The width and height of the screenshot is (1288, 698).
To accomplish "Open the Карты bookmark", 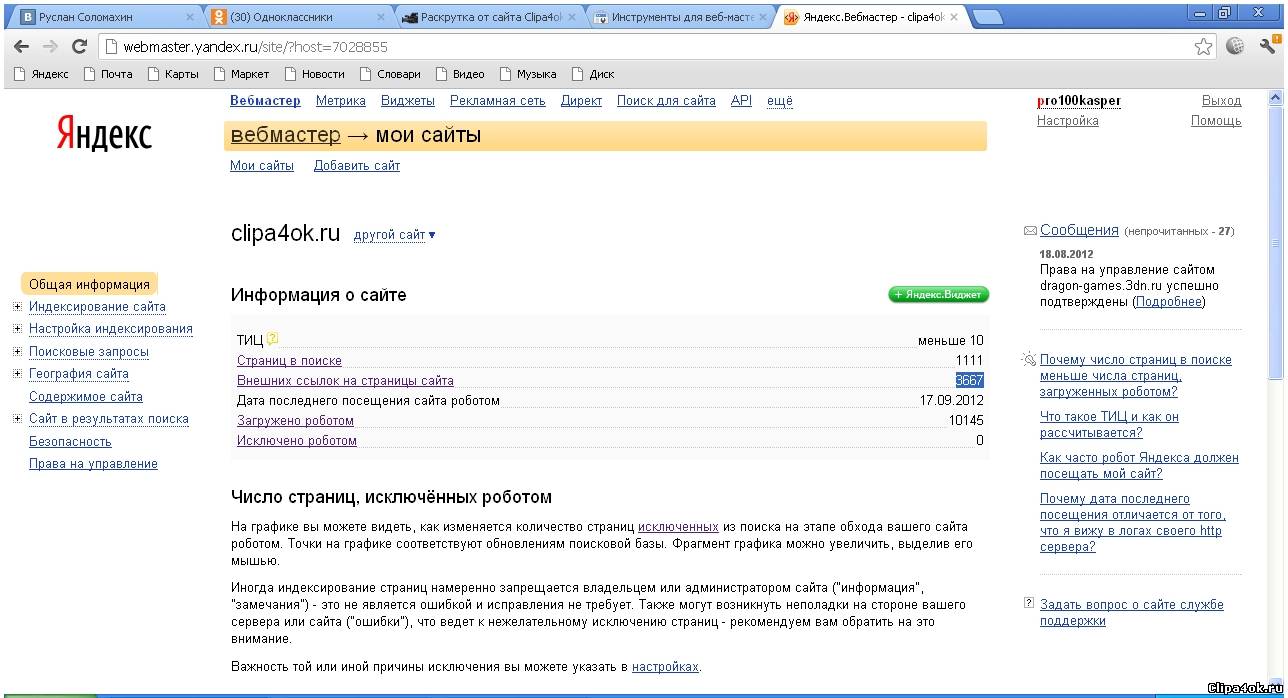I will 172,74.
